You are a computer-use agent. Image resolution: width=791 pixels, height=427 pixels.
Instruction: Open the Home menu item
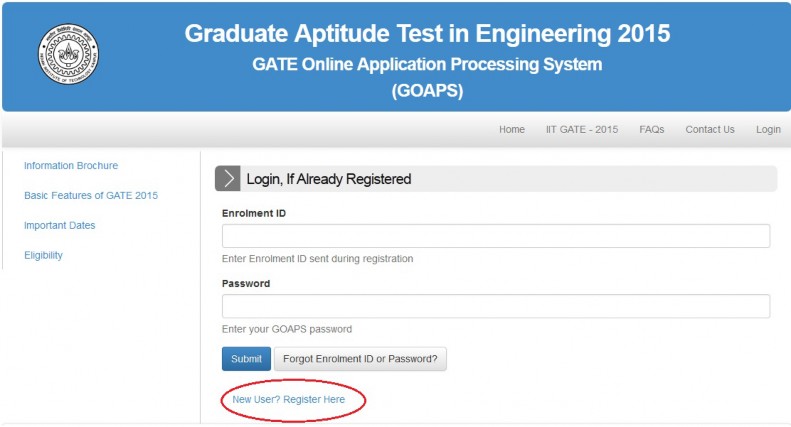(x=512, y=129)
